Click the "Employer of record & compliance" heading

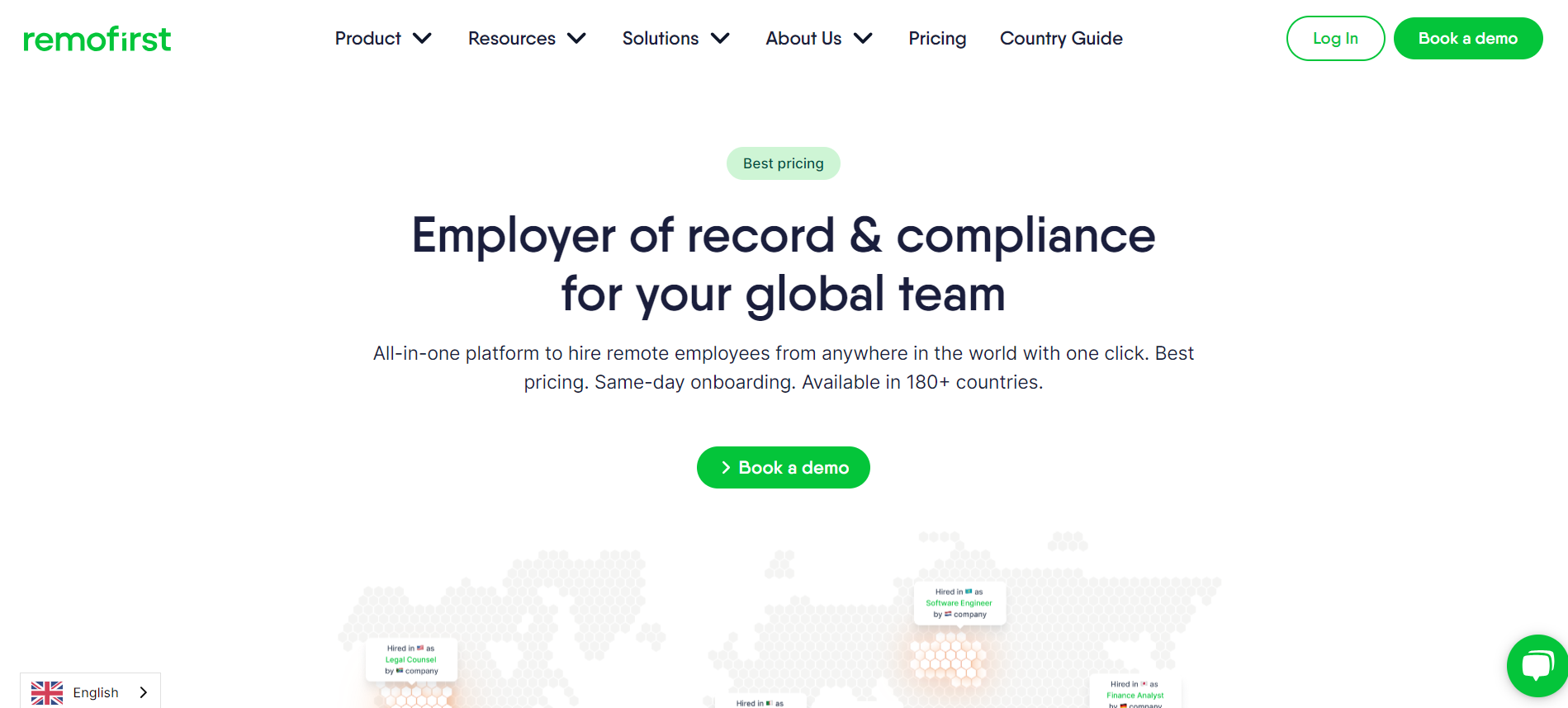(784, 235)
